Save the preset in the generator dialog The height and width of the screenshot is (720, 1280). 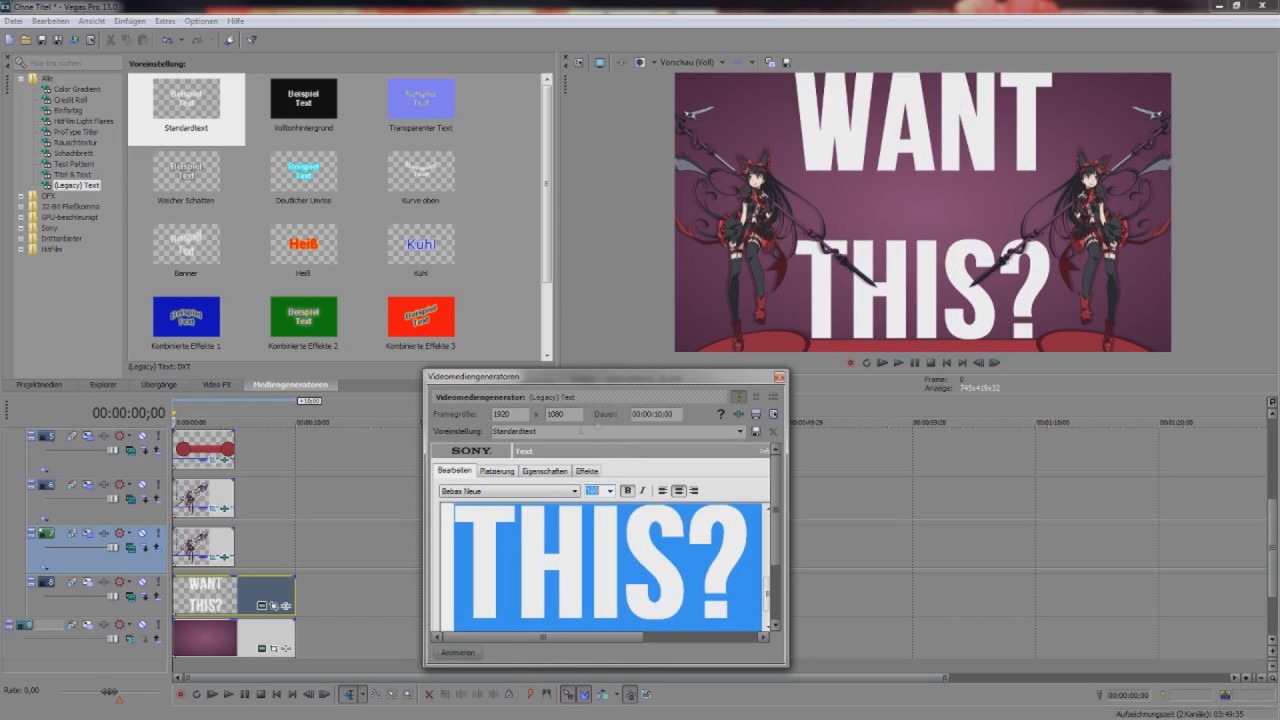(756, 431)
